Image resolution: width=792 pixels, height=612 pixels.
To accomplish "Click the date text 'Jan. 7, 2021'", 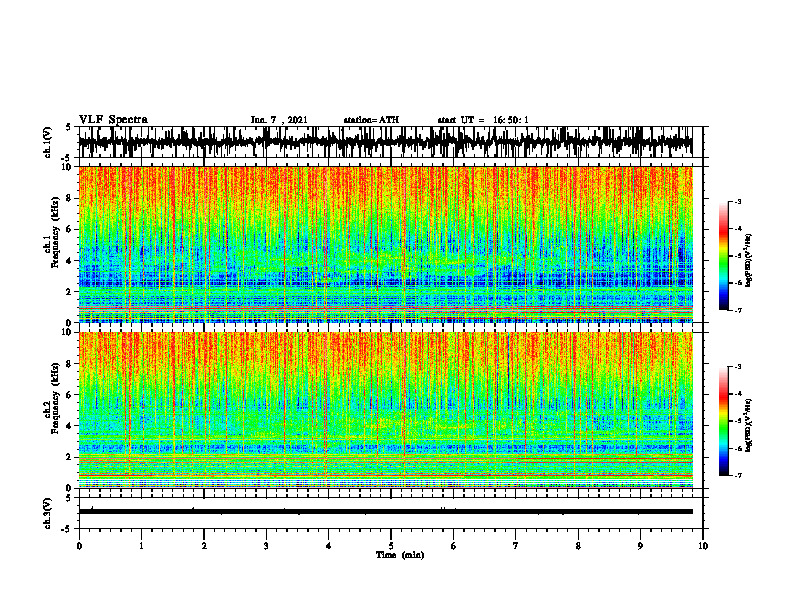I will [279, 120].
